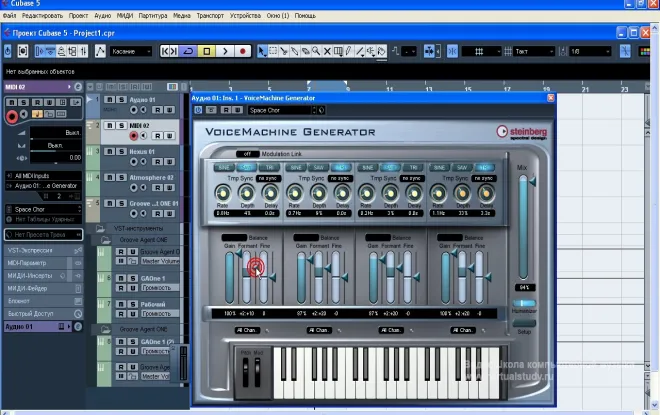Open the 1/8 quantize dropdown

(590, 51)
